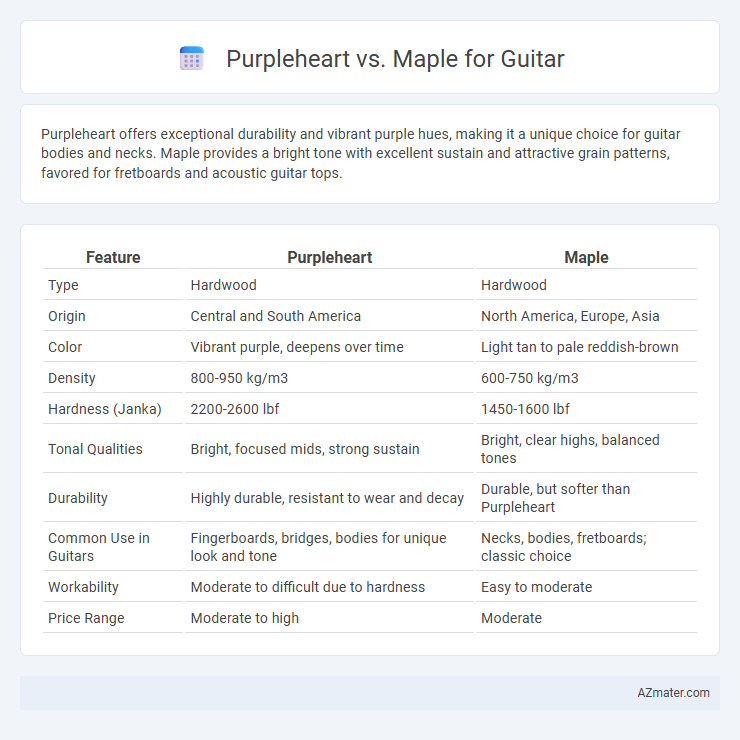Click the intro paragraph about Purpleheart durability
The width and height of the screenshot is (740, 740).
pos(361,153)
